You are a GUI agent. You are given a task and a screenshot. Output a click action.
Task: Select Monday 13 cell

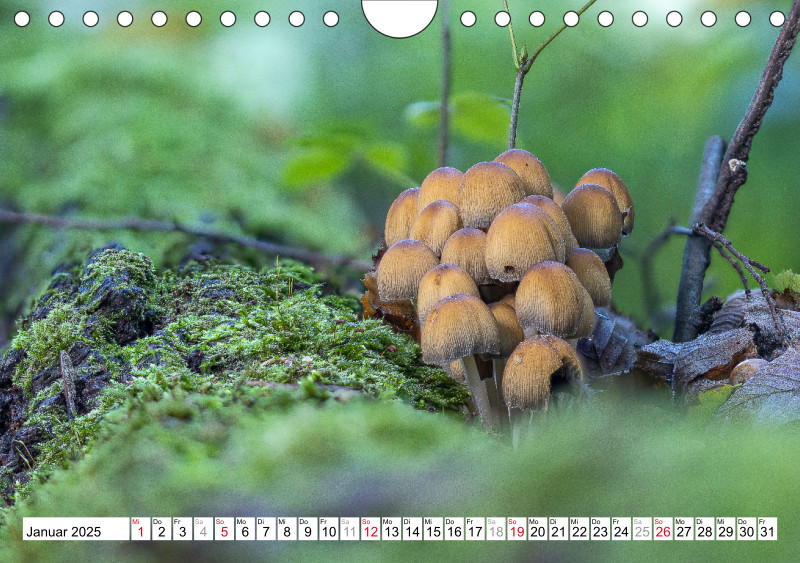click(x=391, y=529)
